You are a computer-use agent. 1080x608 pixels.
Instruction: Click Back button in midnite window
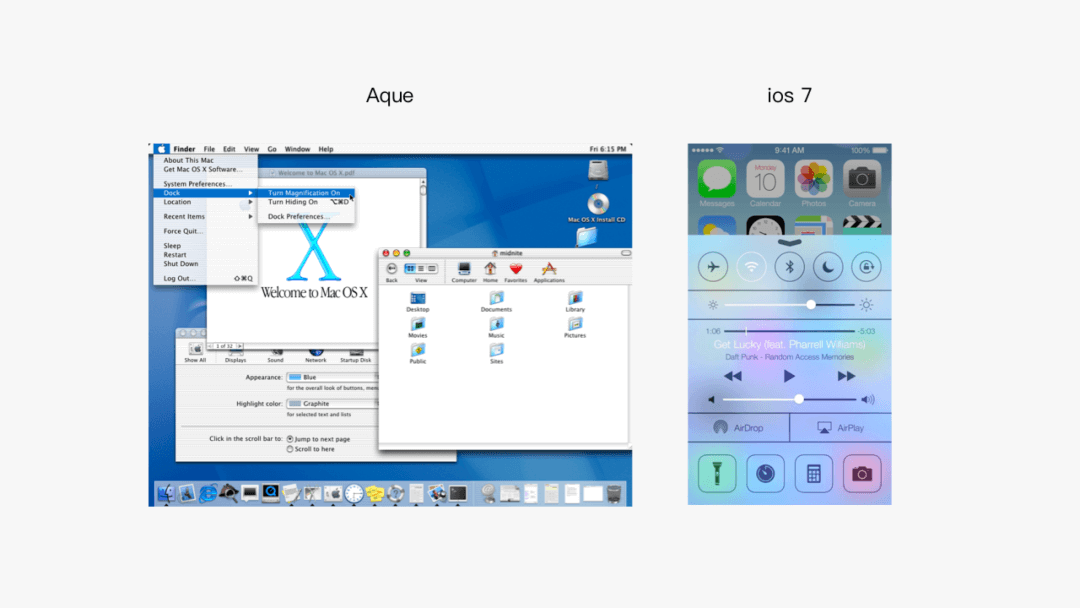(392, 272)
